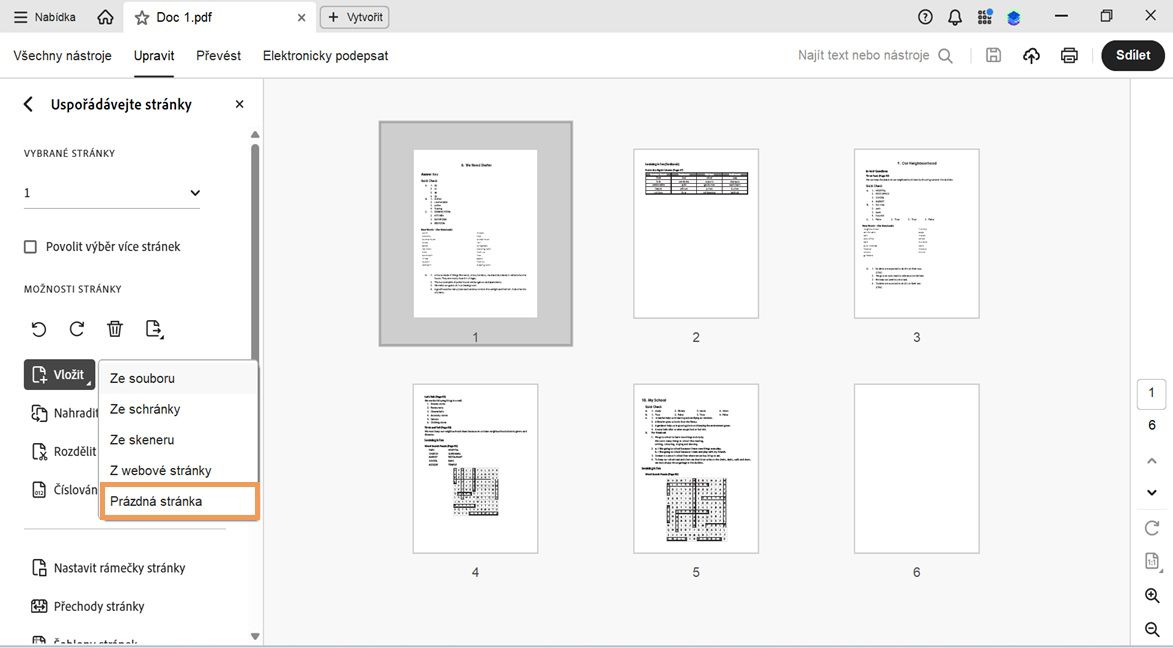Switch to the Upravit tab
The image size is (1173, 648).
(154, 55)
